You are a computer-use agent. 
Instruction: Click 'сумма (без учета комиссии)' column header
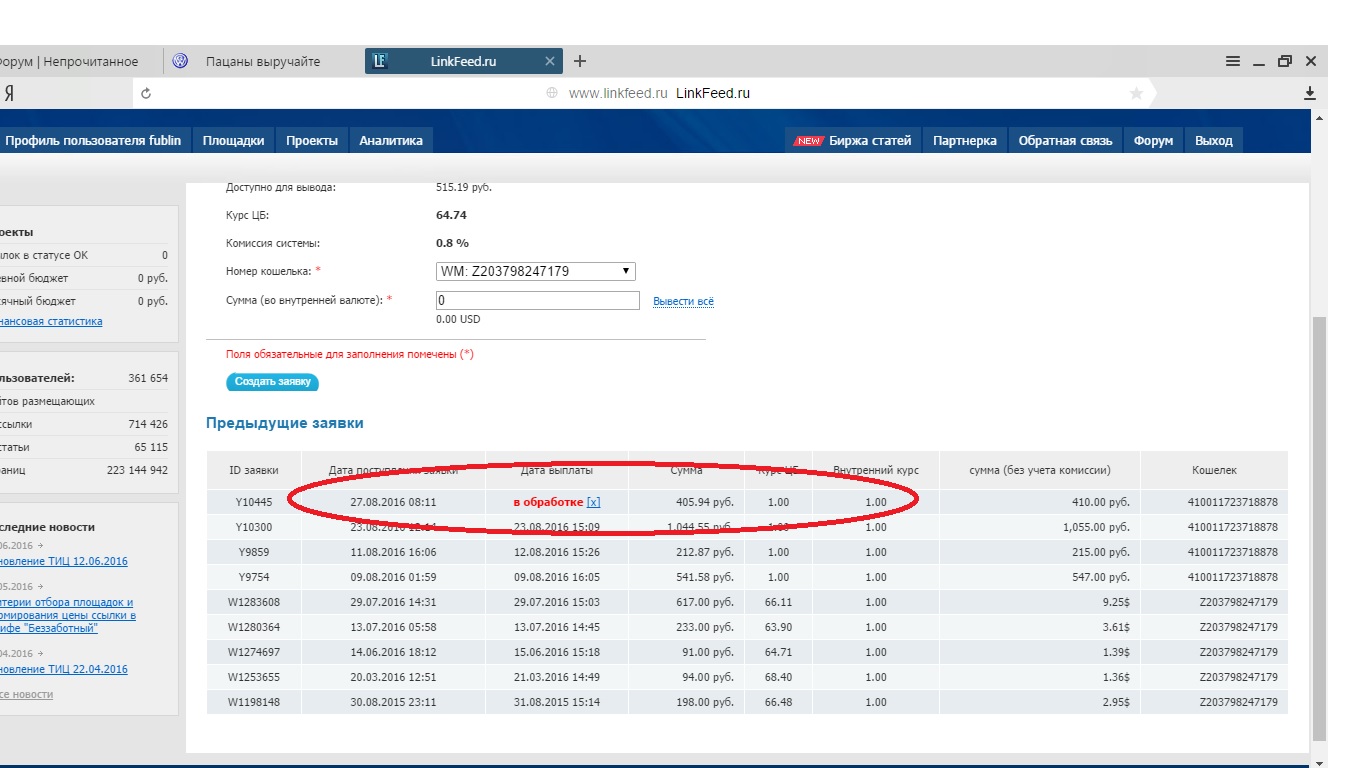tap(1040, 470)
